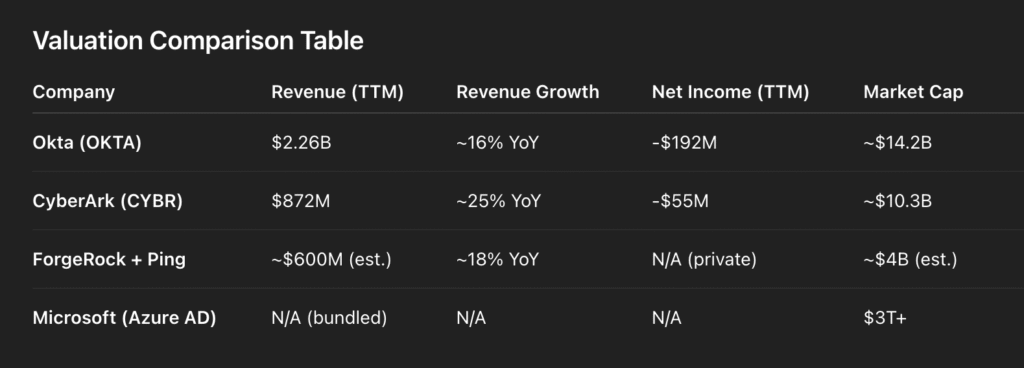Select the Revenue Growth column header
This screenshot has width=1024, height=368.
click(528, 92)
